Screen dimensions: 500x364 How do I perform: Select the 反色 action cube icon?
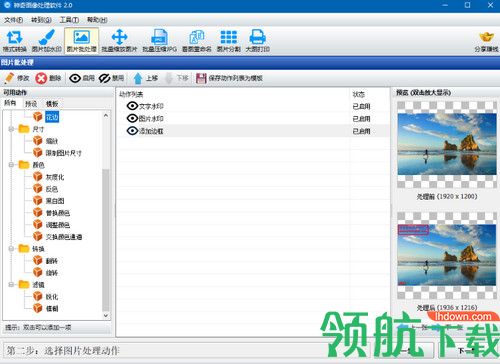[x=38, y=189]
